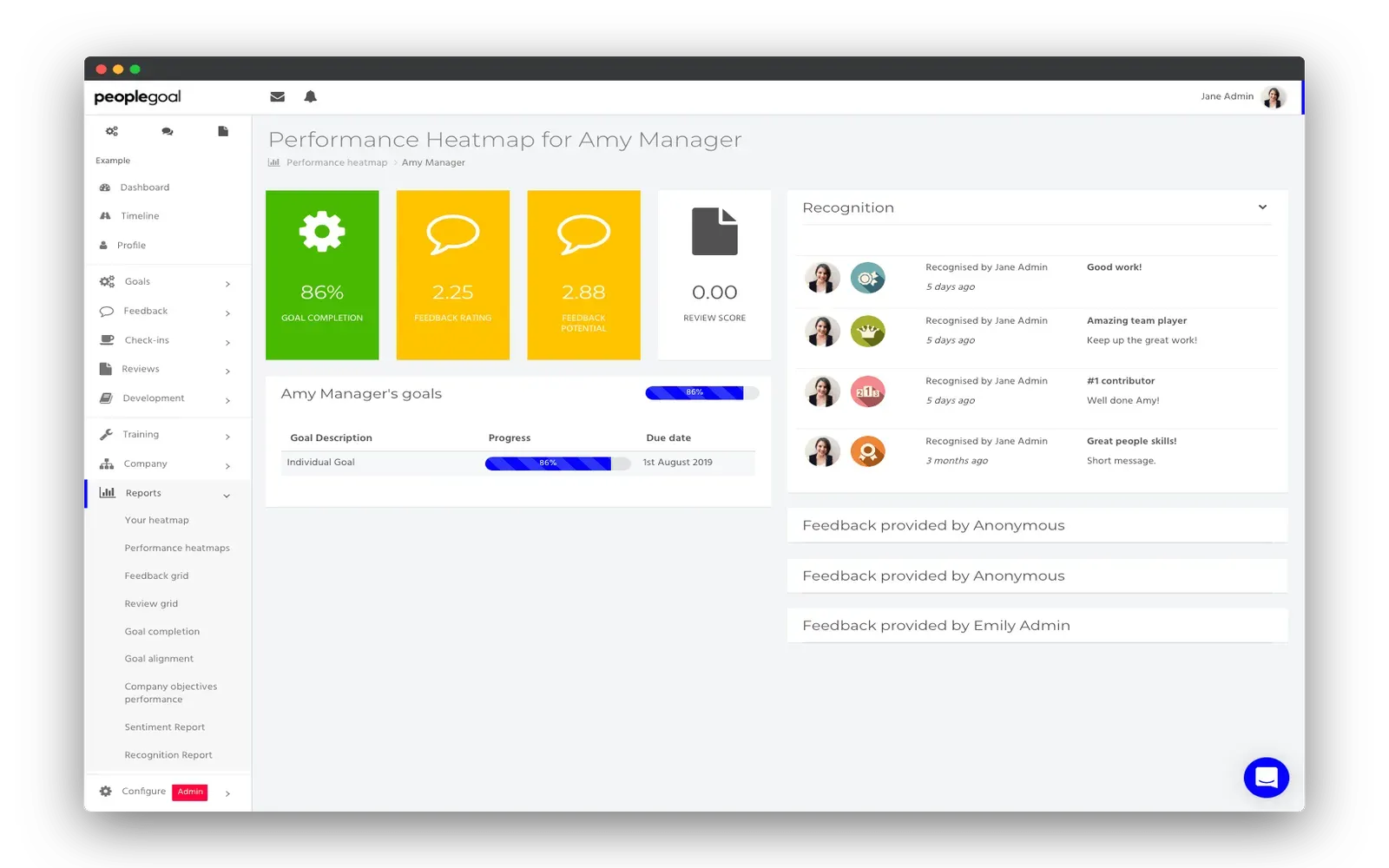
Task: Click the #1 contributor podium badge
Action: click(x=867, y=391)
